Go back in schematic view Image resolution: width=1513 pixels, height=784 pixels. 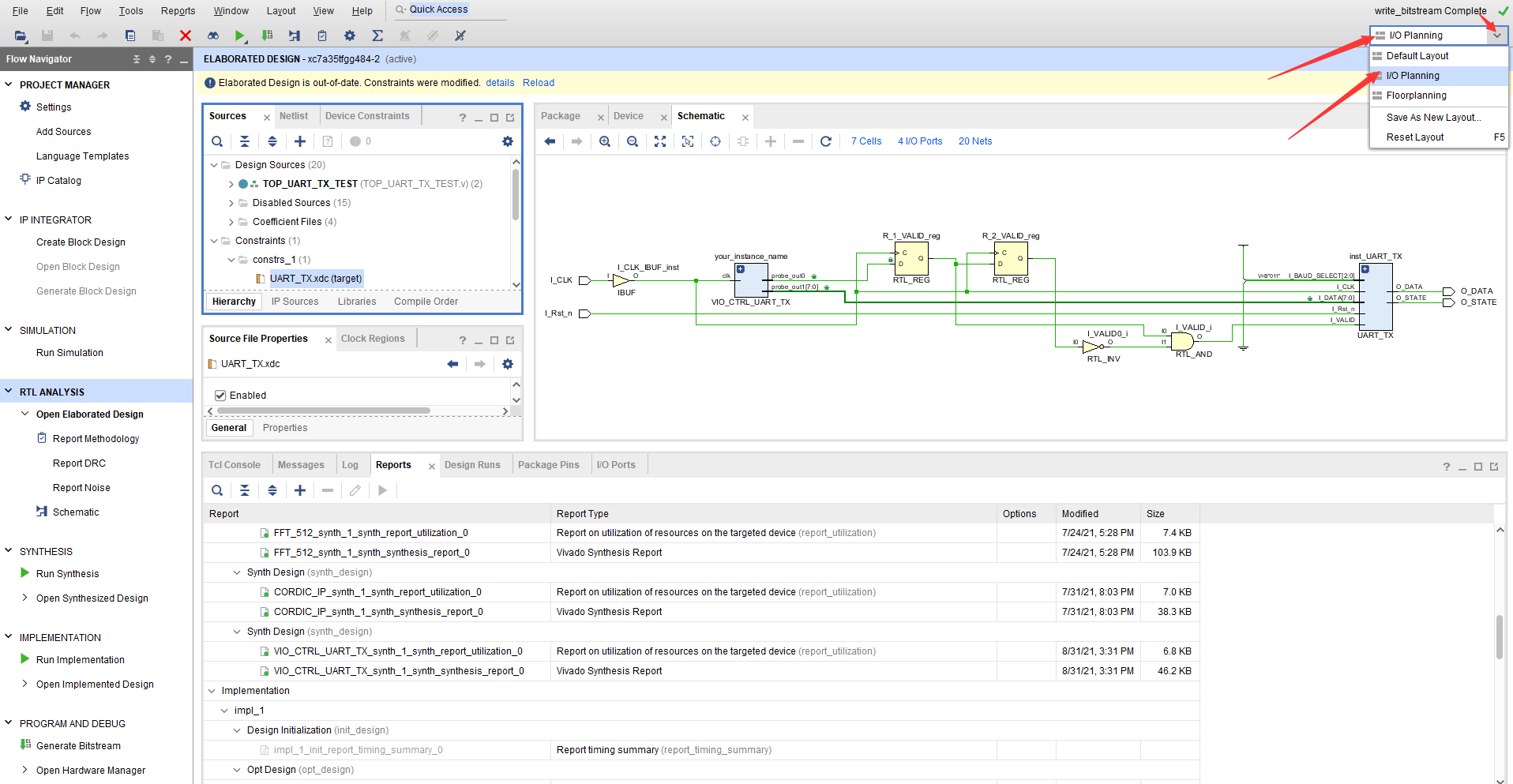tap(550, 141)
